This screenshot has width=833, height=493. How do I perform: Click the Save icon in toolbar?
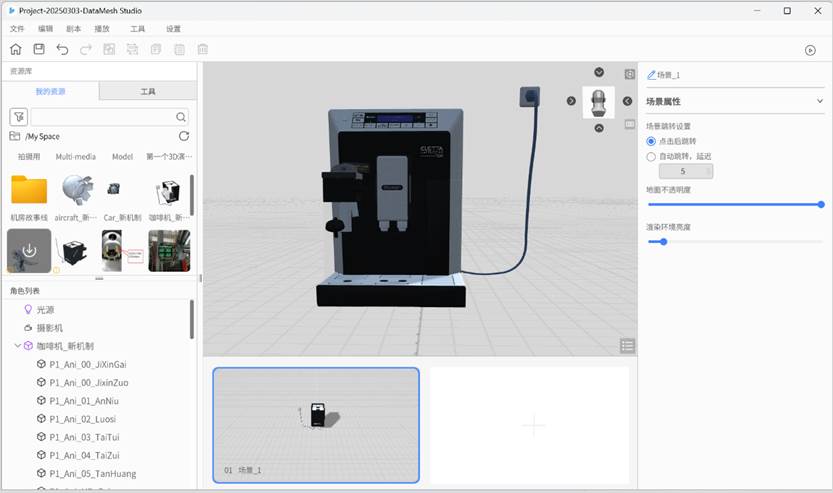[39, 49]
